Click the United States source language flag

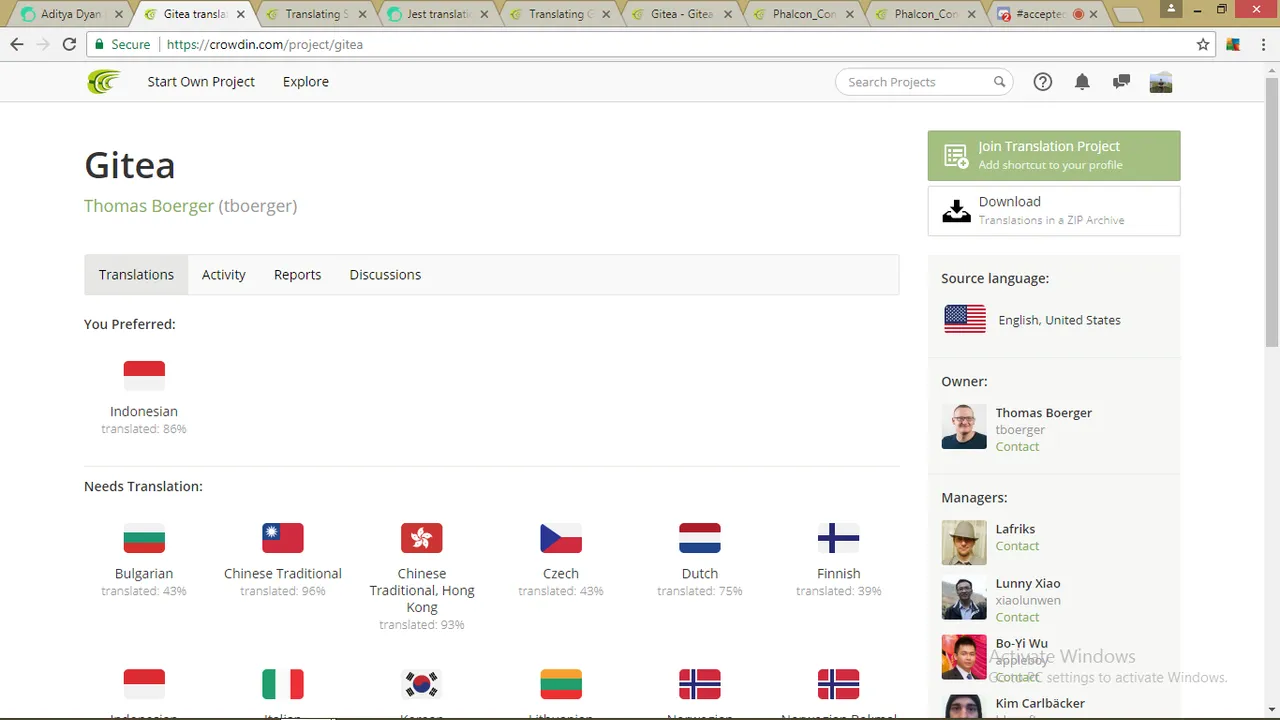tap(965, 319)
